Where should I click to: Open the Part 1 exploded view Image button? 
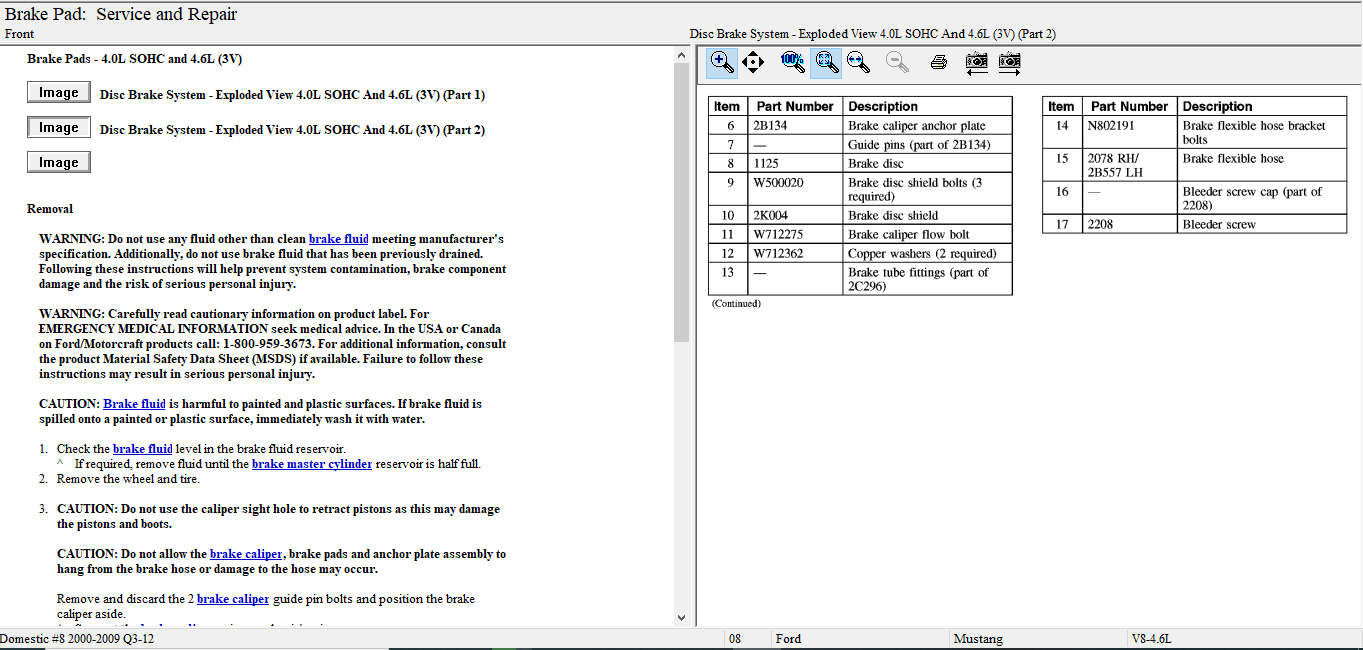pos(58,93)
